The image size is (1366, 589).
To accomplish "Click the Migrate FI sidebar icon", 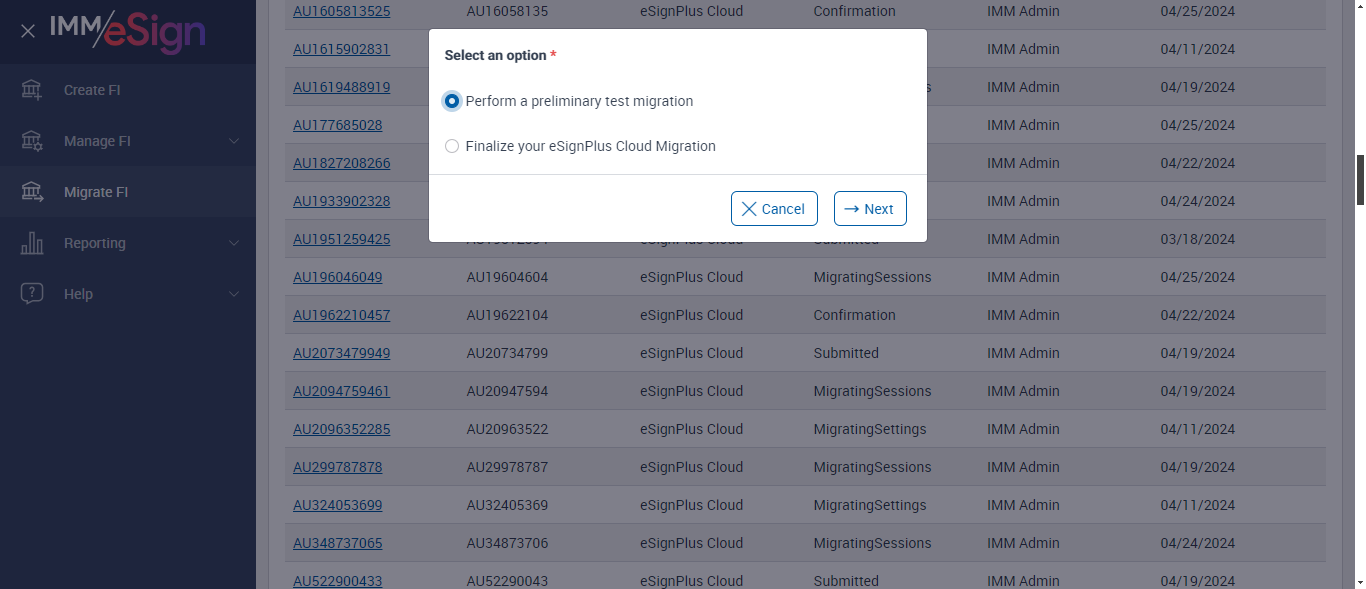I will (x=32, y=192).
